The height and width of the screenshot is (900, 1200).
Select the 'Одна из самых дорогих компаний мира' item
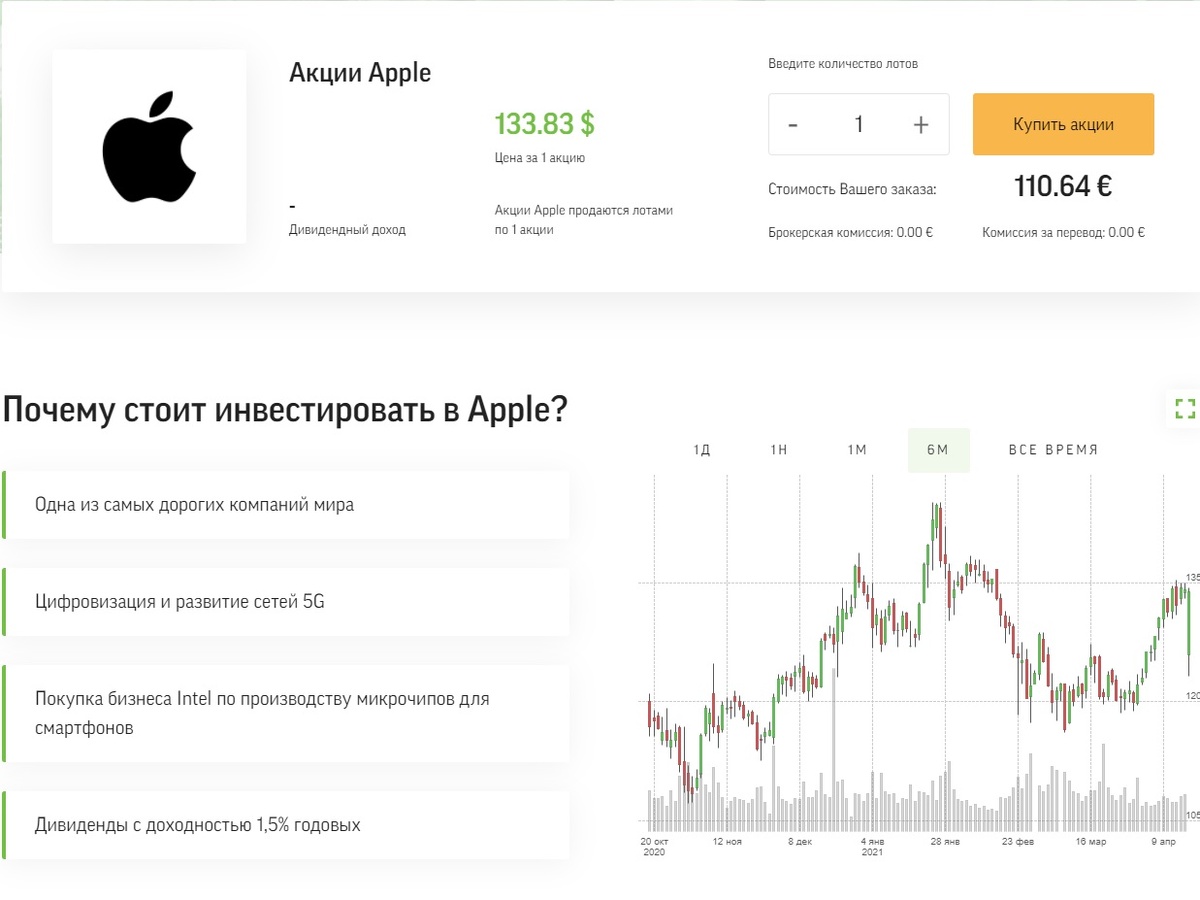pos(285,504)
